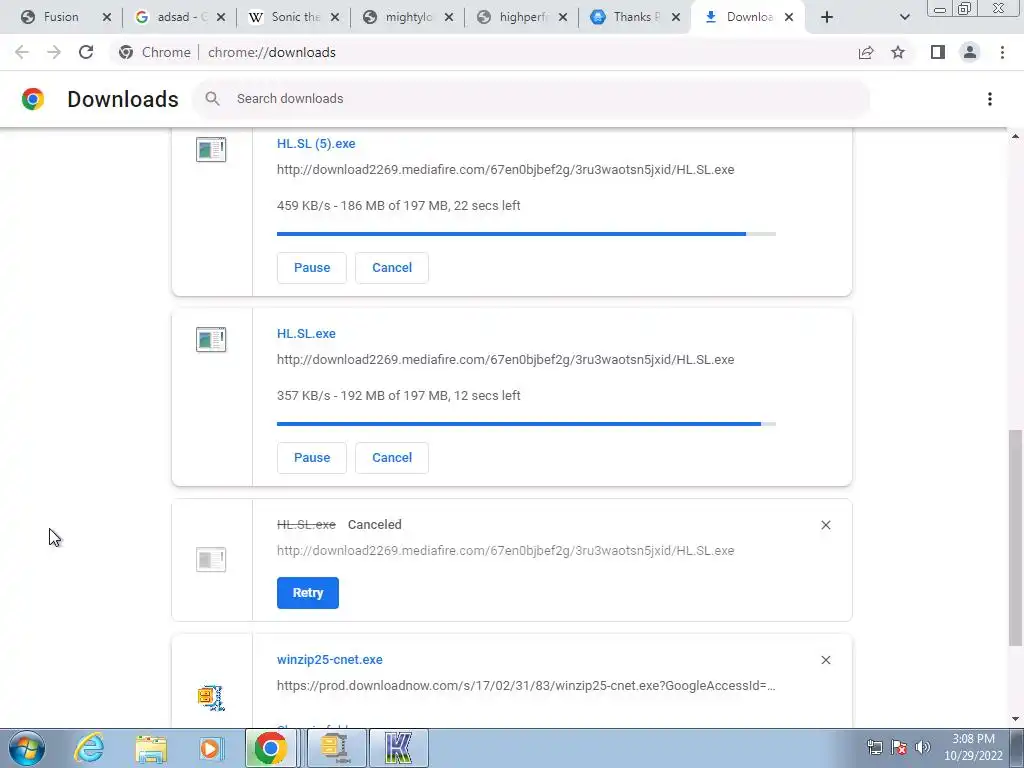Switch to the mightylo tab

[x=402, y=17]
